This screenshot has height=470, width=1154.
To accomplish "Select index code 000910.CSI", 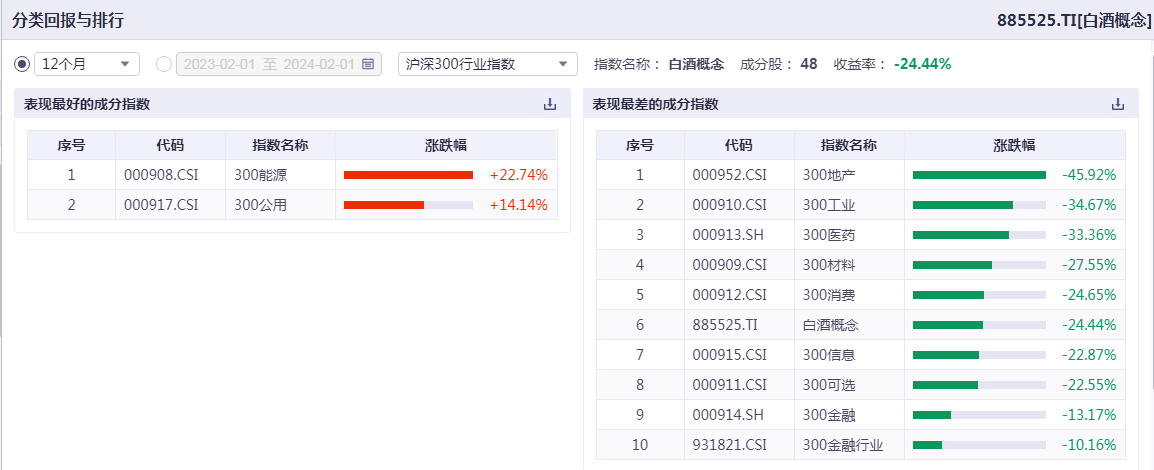I will tap(729, 205).
